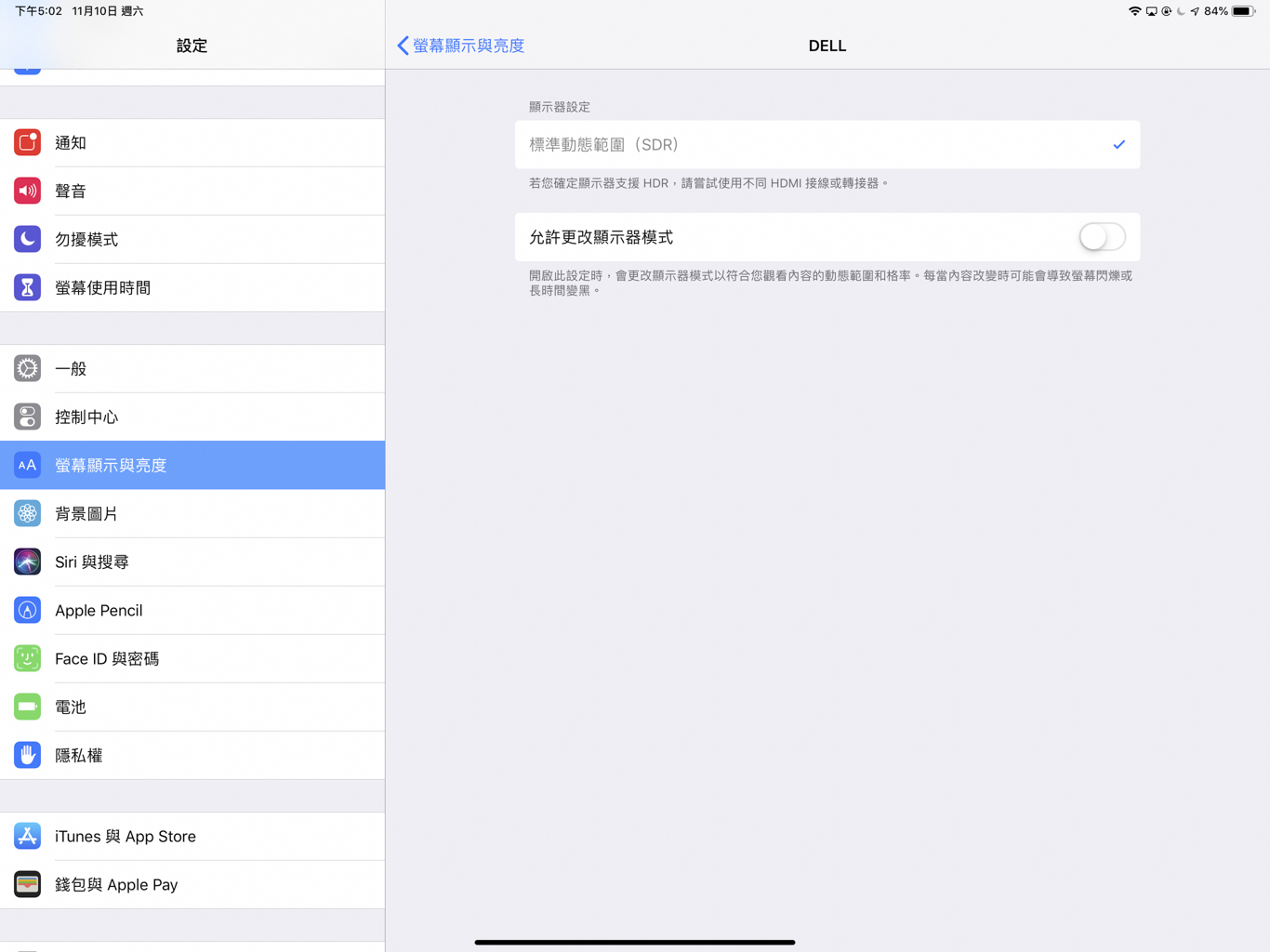Open 隱私權 settings row
This screenshot has width=1270, height=952.
(x=192, y=755)
